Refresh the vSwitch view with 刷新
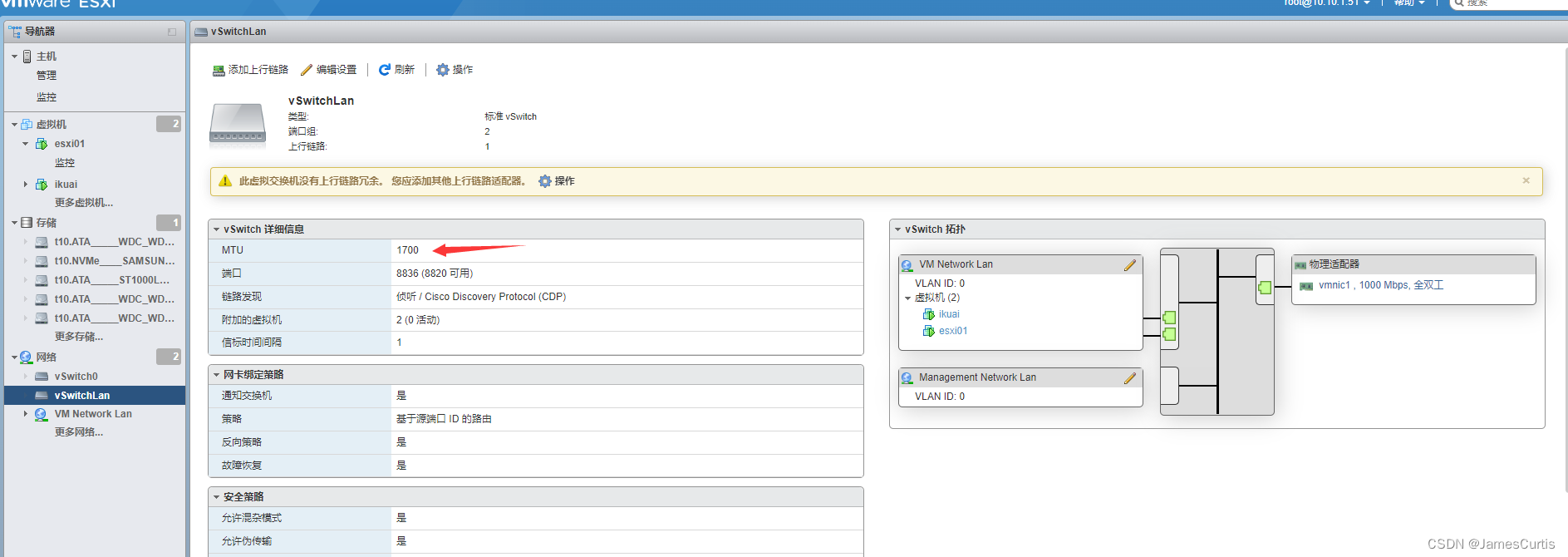 (x=396, y=70)
